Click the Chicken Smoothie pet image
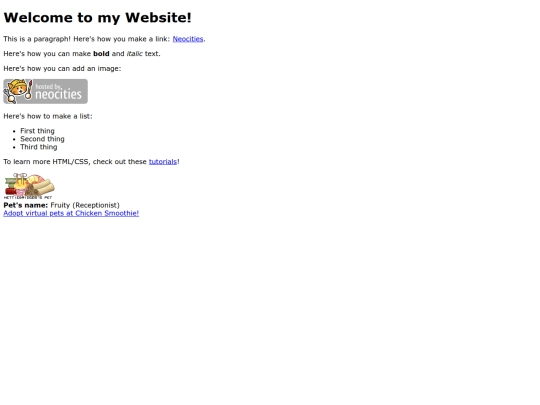Viewport: 540px width, 405px height. pyautogui.click(x=29, y=186)
